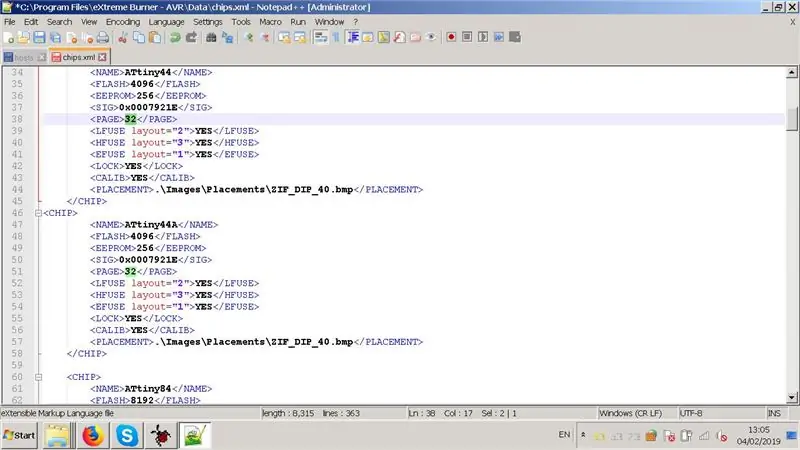Click the User Defined Language icon
This screenshot has height=450, width=800.
(368, 37)
